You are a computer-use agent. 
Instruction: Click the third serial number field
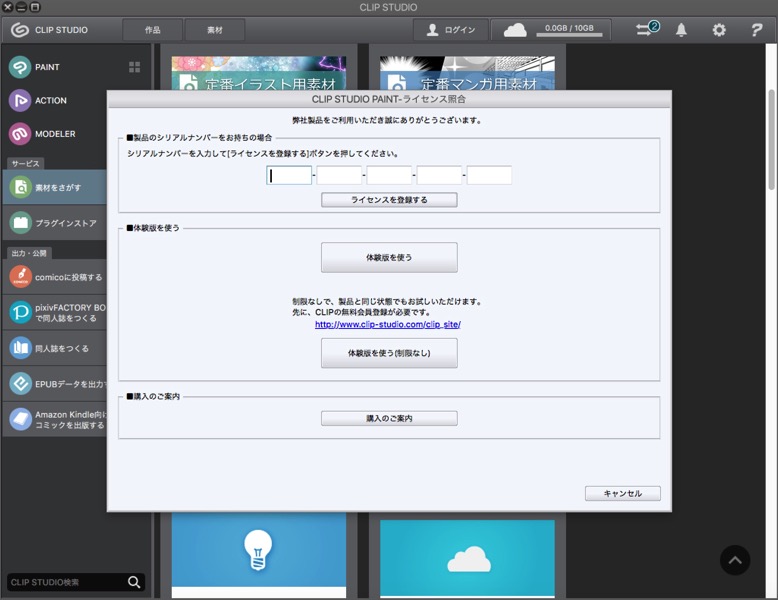(x=389, y=175)
